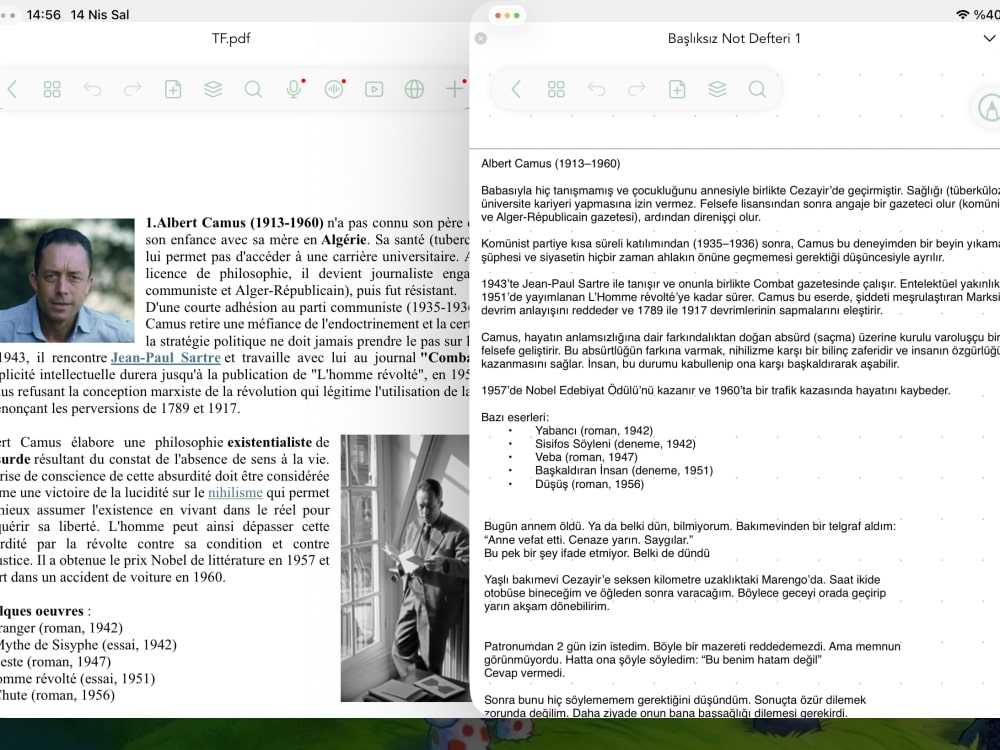The image size is (1000, 750).
Task: Open the web browser globe icon
Action: click(x=415, y=89)
